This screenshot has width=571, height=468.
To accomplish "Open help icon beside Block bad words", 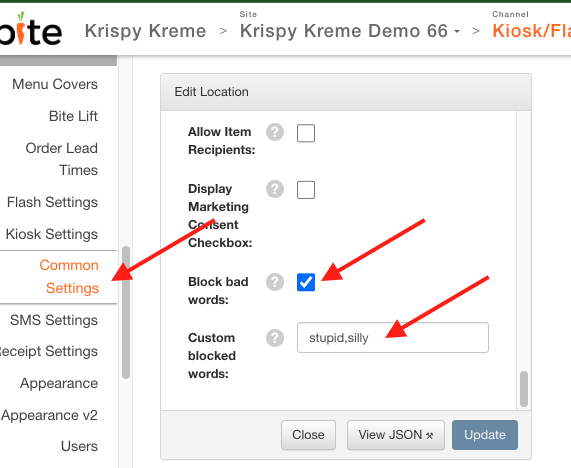I will click(275, 282).
